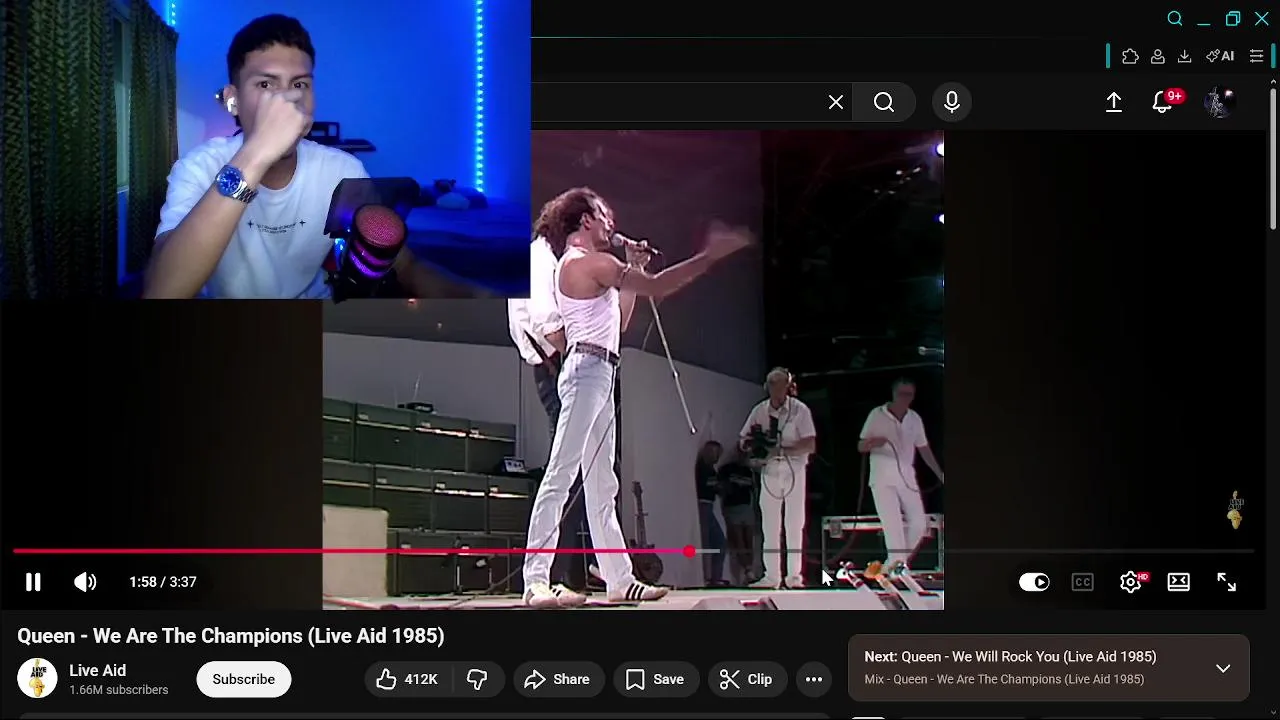Click the Live Aid watermark in video
This screenshot has width=1280, height=720.
(1235, 511)
